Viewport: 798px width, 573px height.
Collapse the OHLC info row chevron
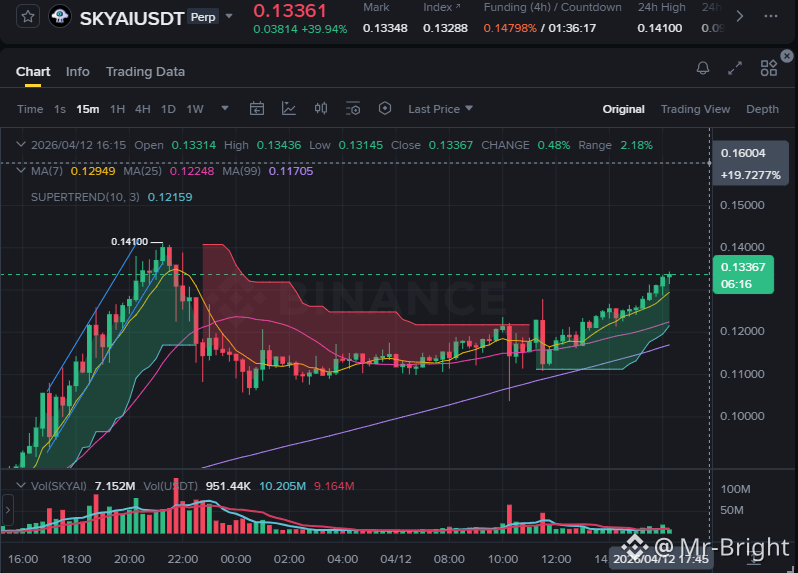point(21,145)
